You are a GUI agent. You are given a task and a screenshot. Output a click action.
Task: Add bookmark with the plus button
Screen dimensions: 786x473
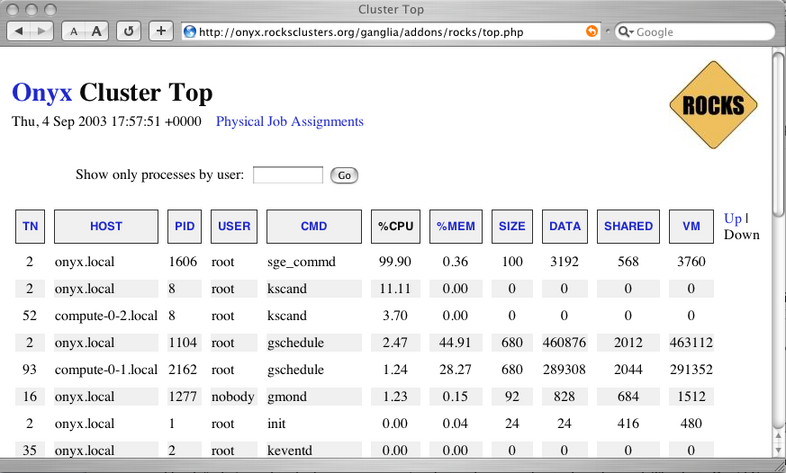[161, 31]
